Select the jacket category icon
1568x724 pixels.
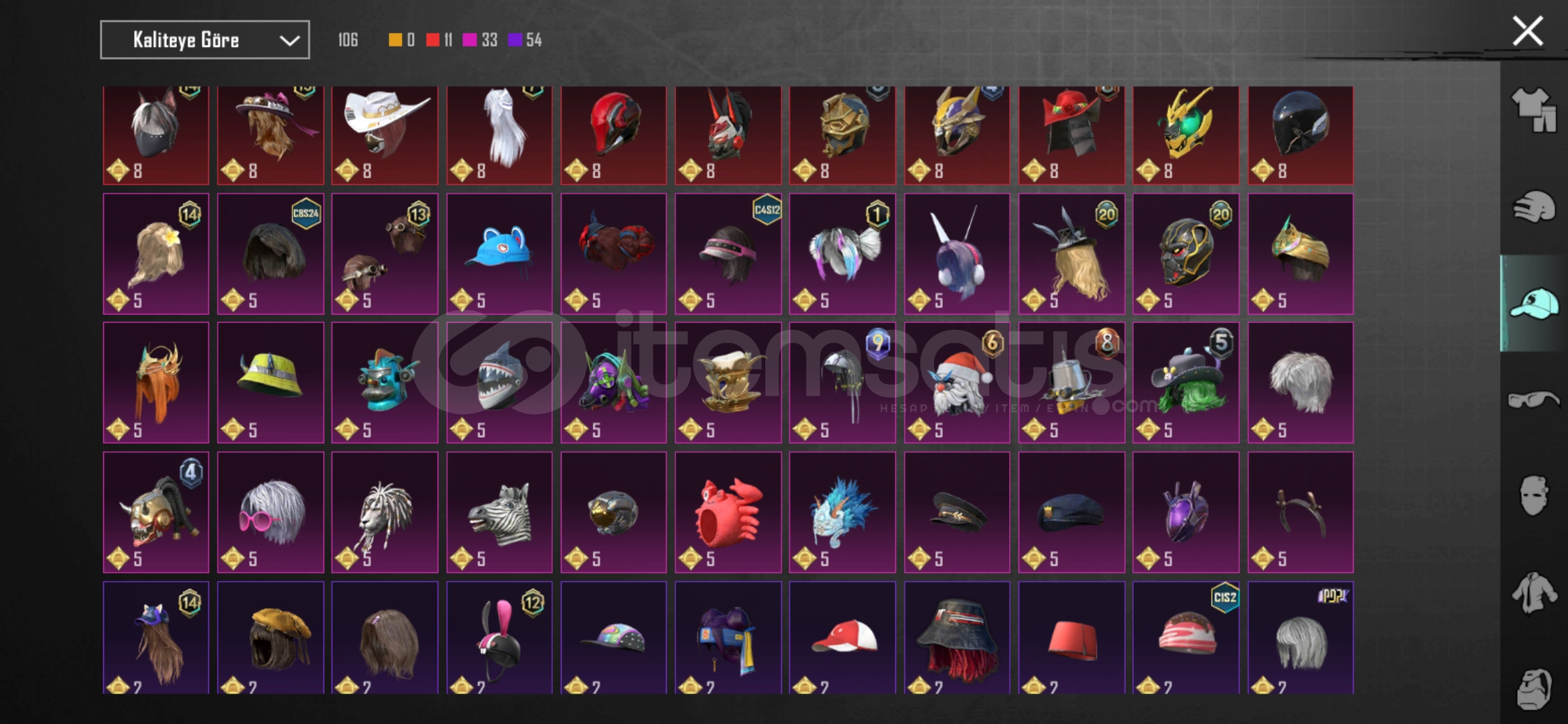coord(1533,593)
